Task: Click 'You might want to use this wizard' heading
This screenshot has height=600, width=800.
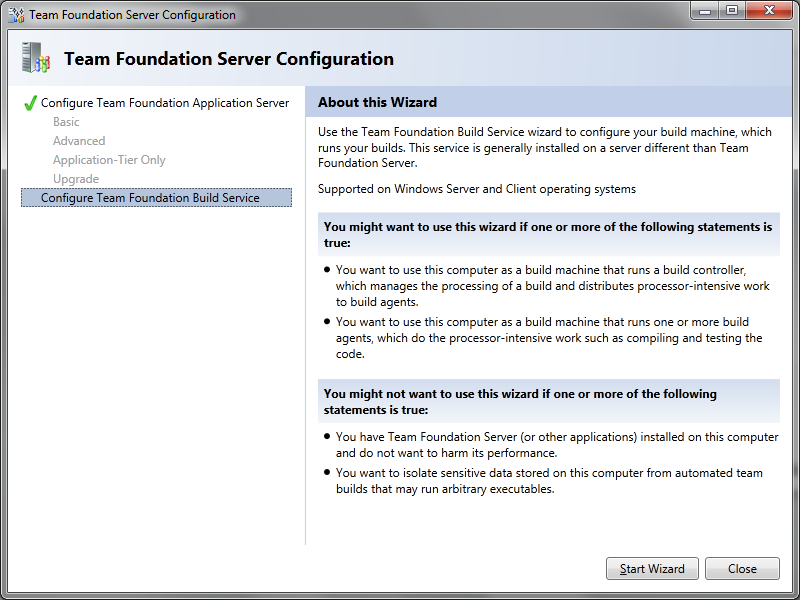Action: 548,235
